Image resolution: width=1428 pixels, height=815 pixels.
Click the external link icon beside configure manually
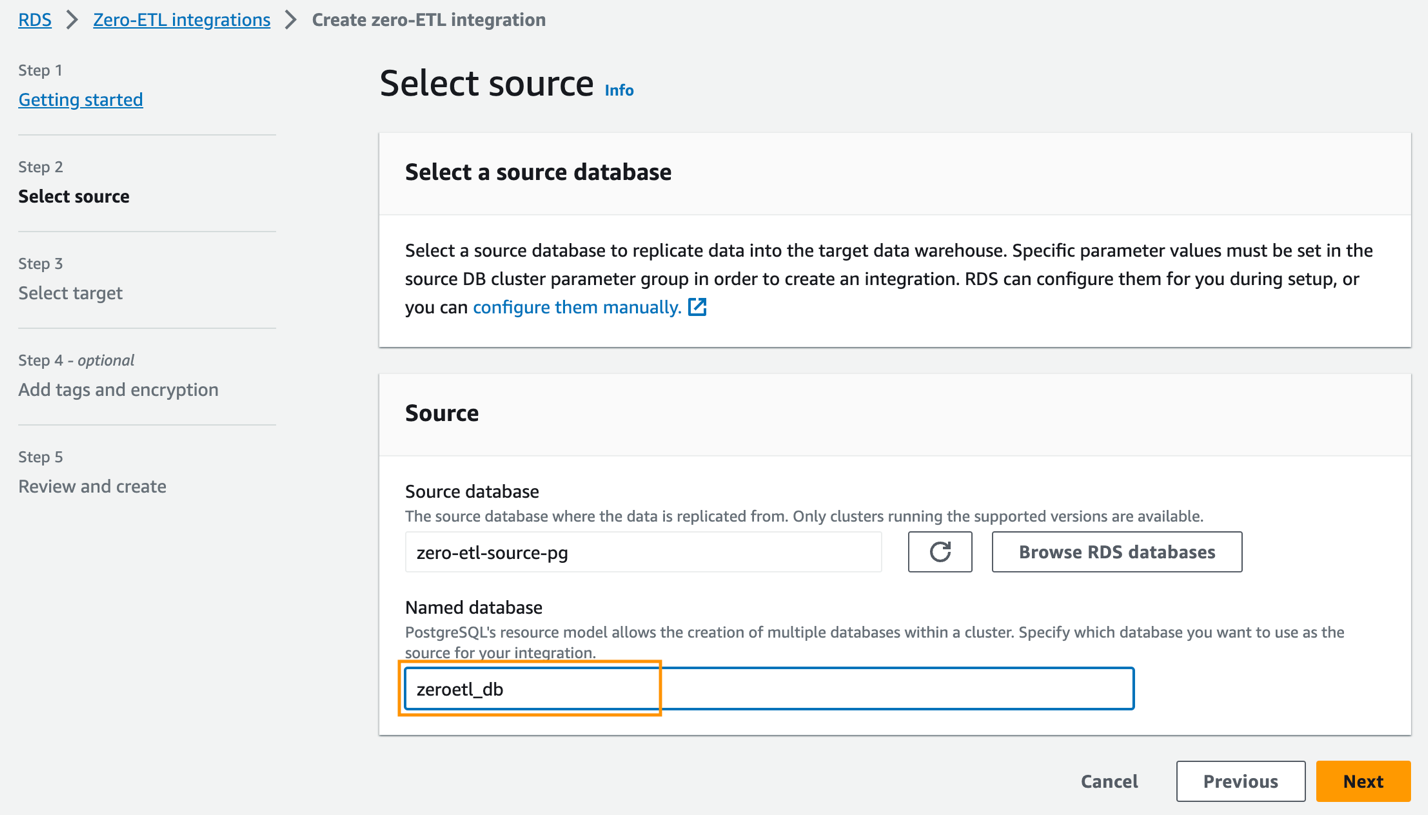pyautogui.click(x=697, y=307)
